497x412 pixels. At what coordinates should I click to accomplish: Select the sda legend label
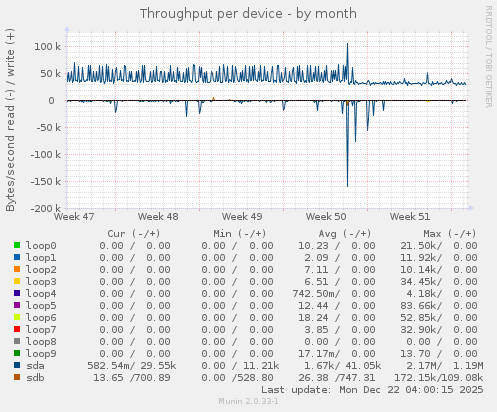point(35,366)
